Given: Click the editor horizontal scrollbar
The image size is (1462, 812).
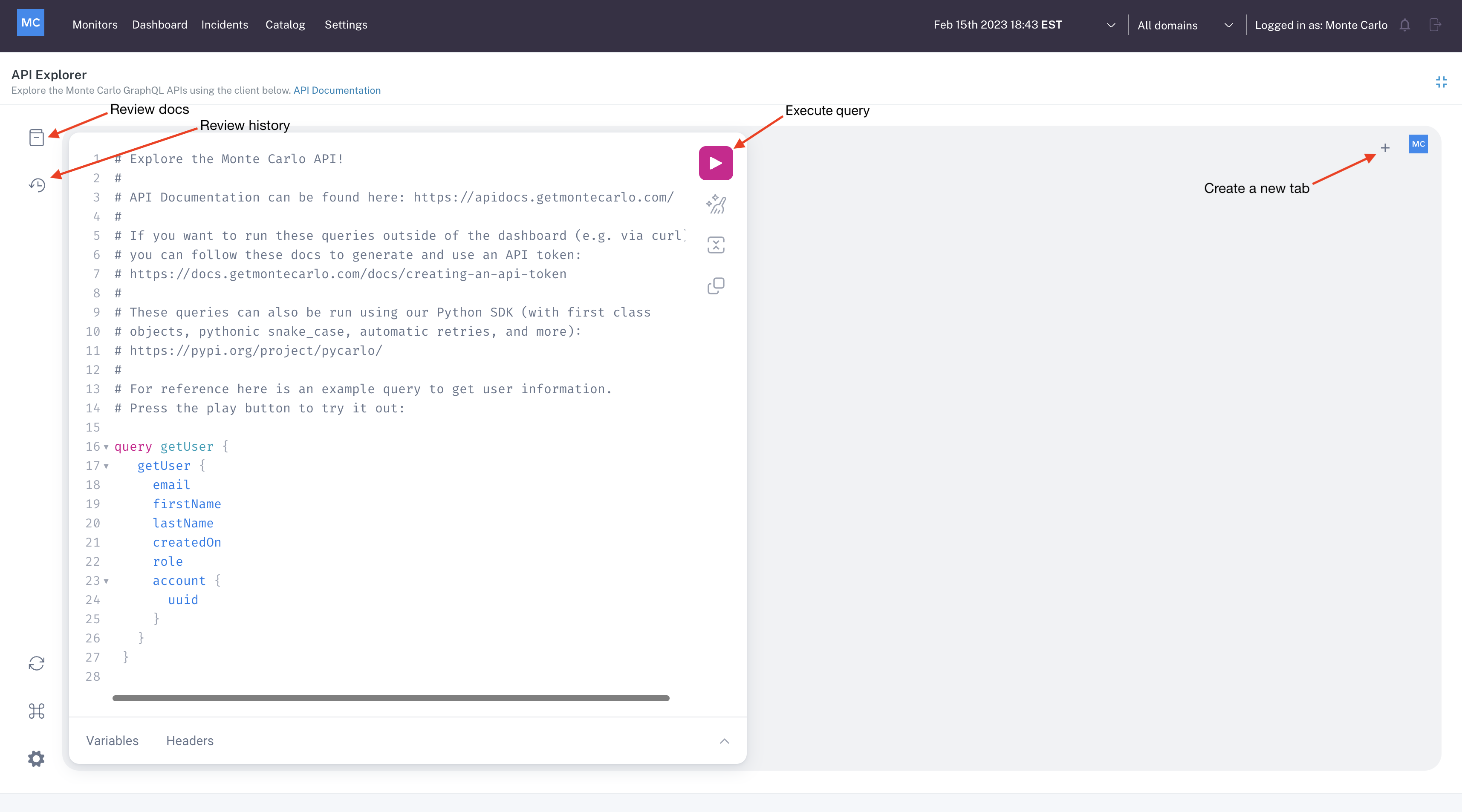Looking at the screenshot, I should [x=390, y=698].
